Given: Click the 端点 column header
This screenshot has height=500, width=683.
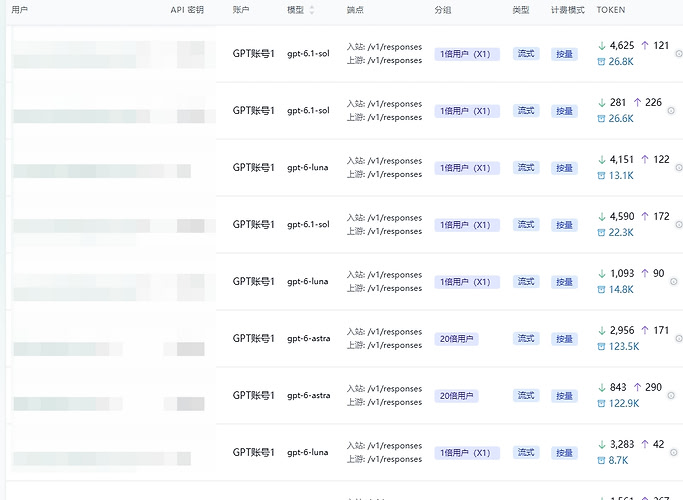Looking at the screenshot, I should [x=355, y=10].
